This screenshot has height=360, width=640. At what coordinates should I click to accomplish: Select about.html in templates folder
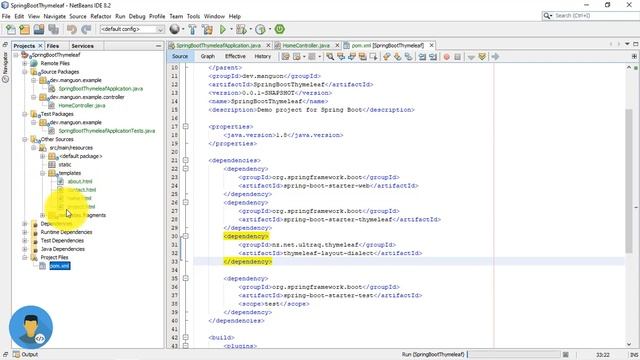[80, 181]
